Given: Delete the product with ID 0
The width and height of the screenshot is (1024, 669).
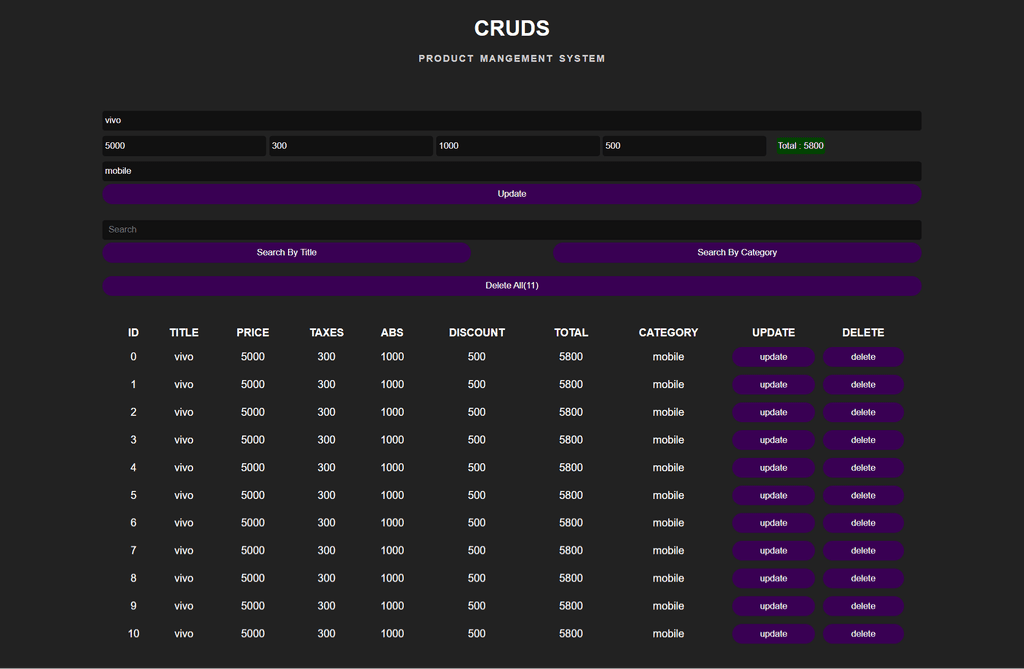Looking at the screenshot, I should click(863, 357).
